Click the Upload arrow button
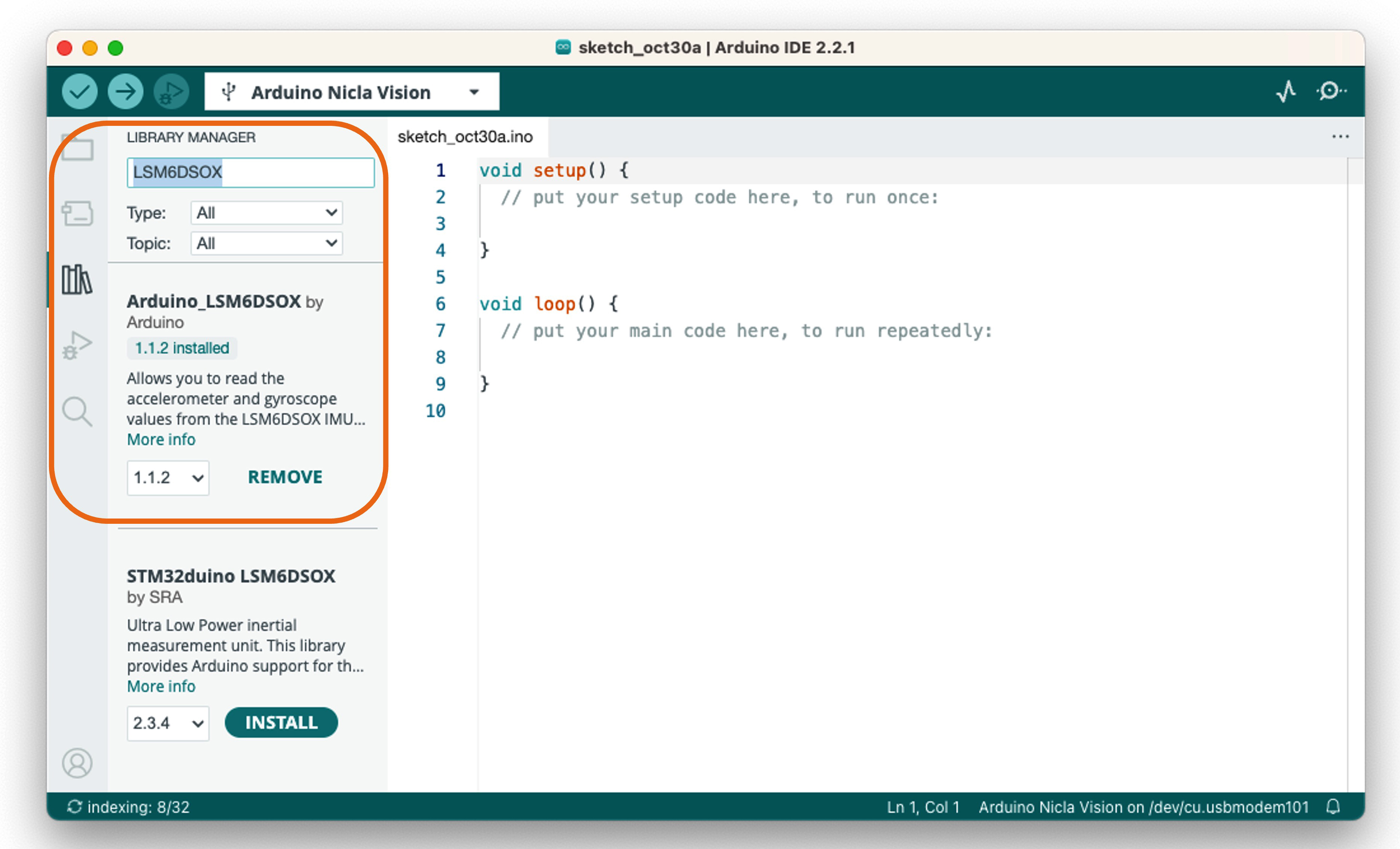The width and height of the screenshot is (1400, 849). coord(125,92)
